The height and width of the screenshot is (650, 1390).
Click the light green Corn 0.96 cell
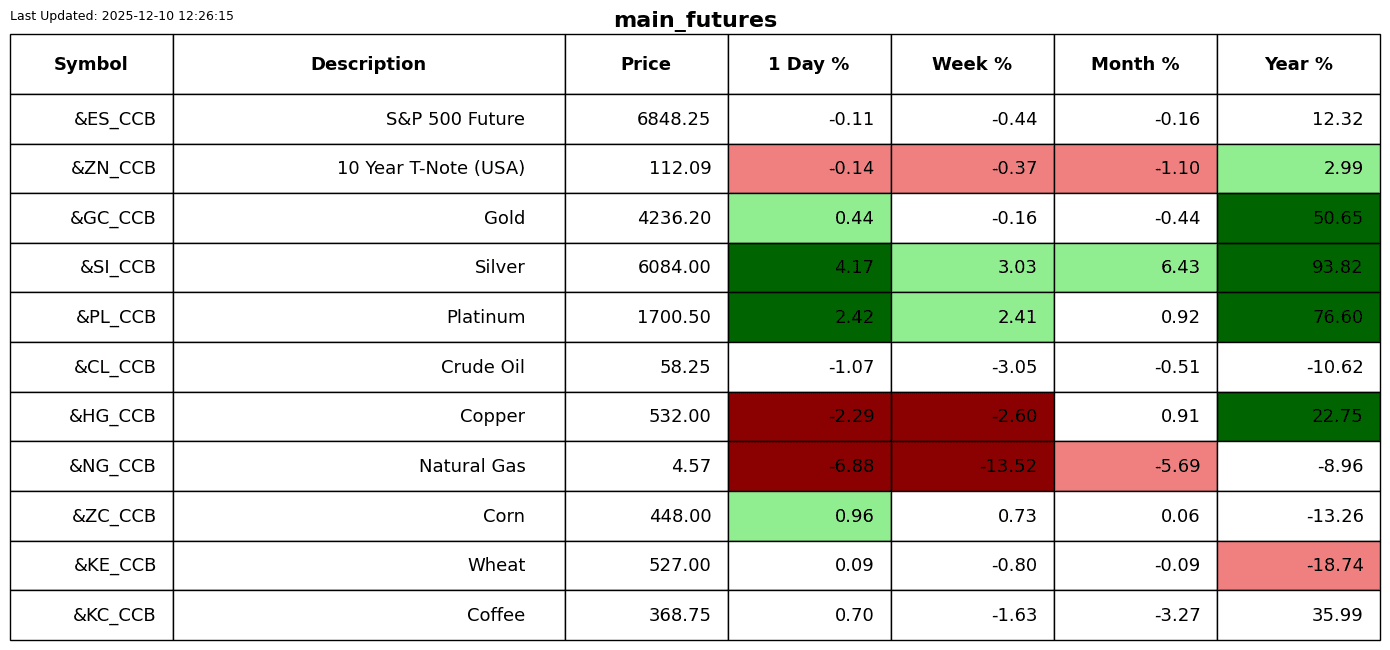(809, 517)
